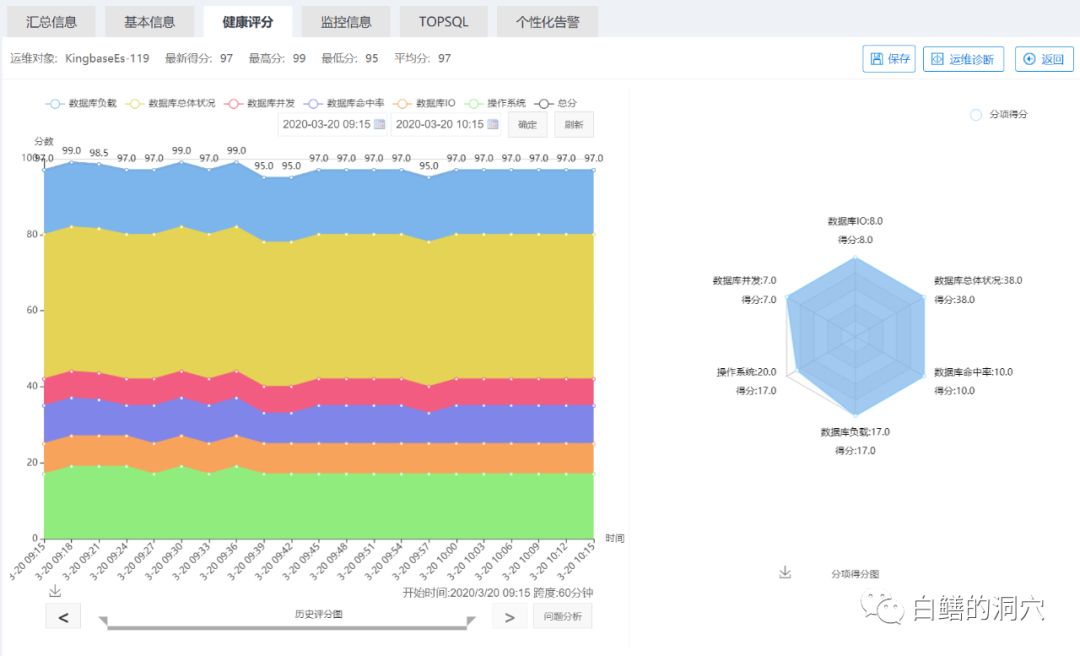Click the 问题分析 button
This screenshot has height=656, width=1080.
[x=562, y=617]
